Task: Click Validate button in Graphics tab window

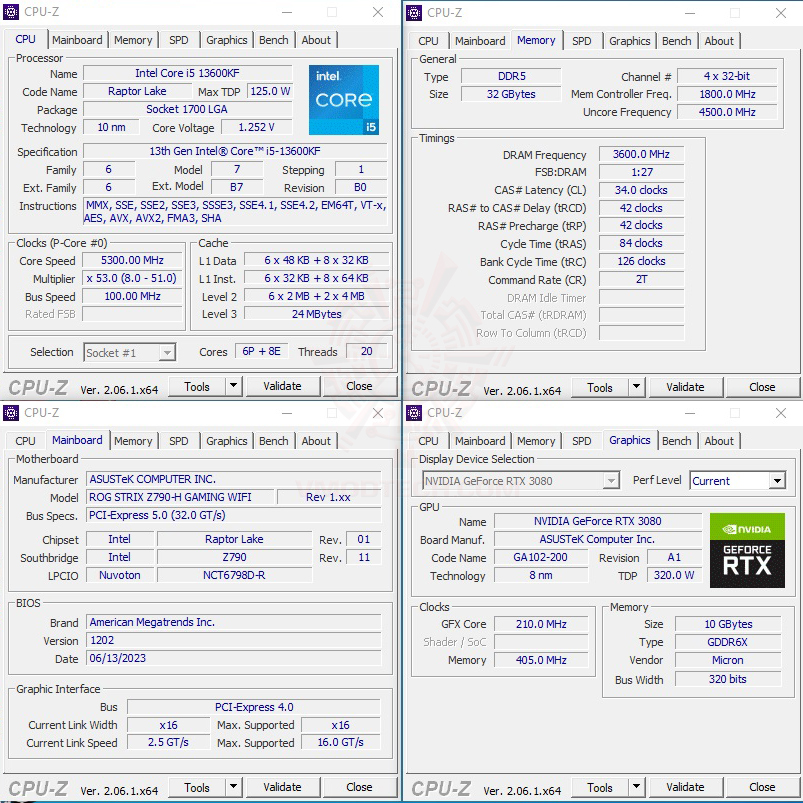Action: [x=685, y=787]
